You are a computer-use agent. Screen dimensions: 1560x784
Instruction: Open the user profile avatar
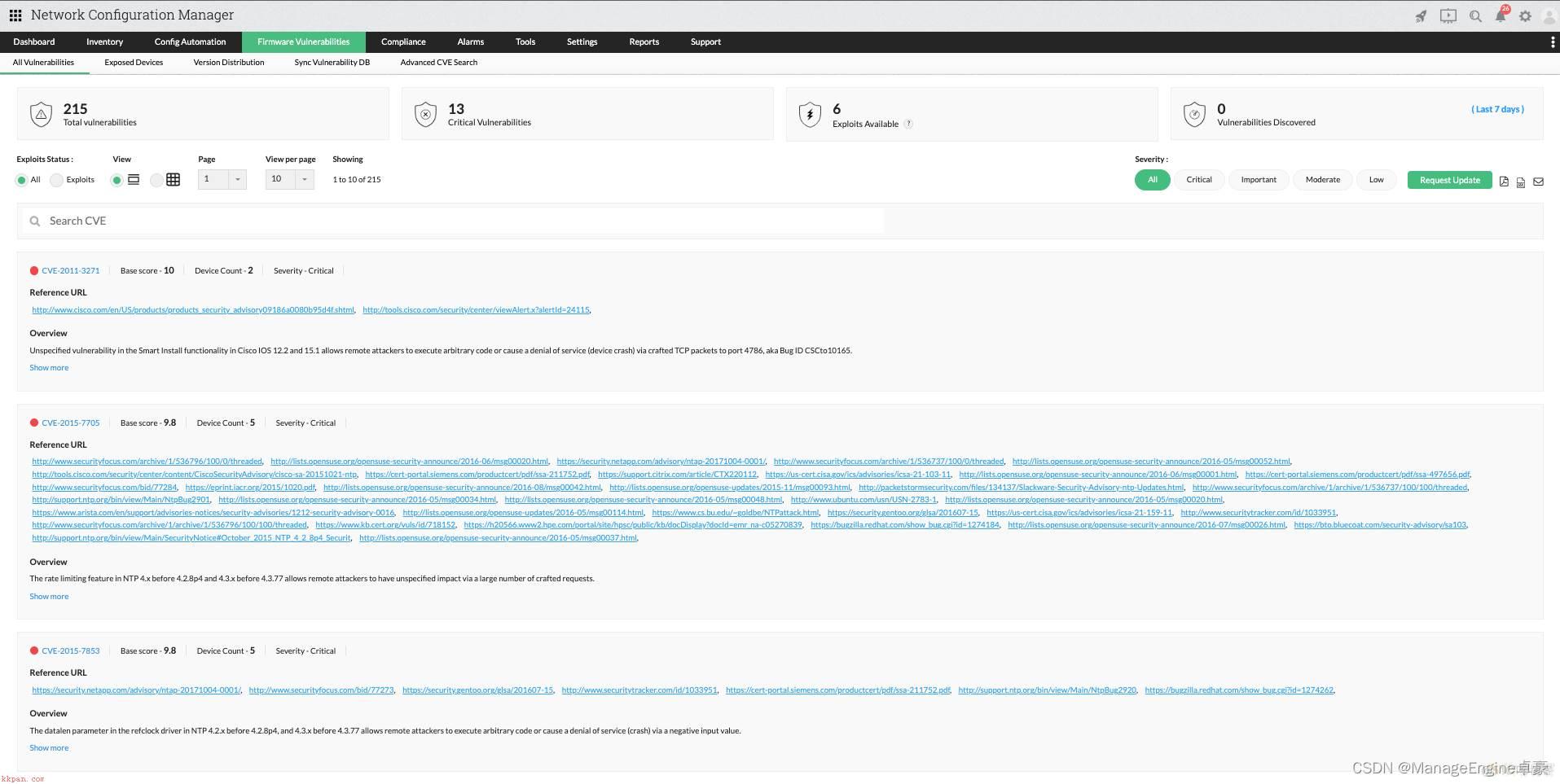[1549, 16]
